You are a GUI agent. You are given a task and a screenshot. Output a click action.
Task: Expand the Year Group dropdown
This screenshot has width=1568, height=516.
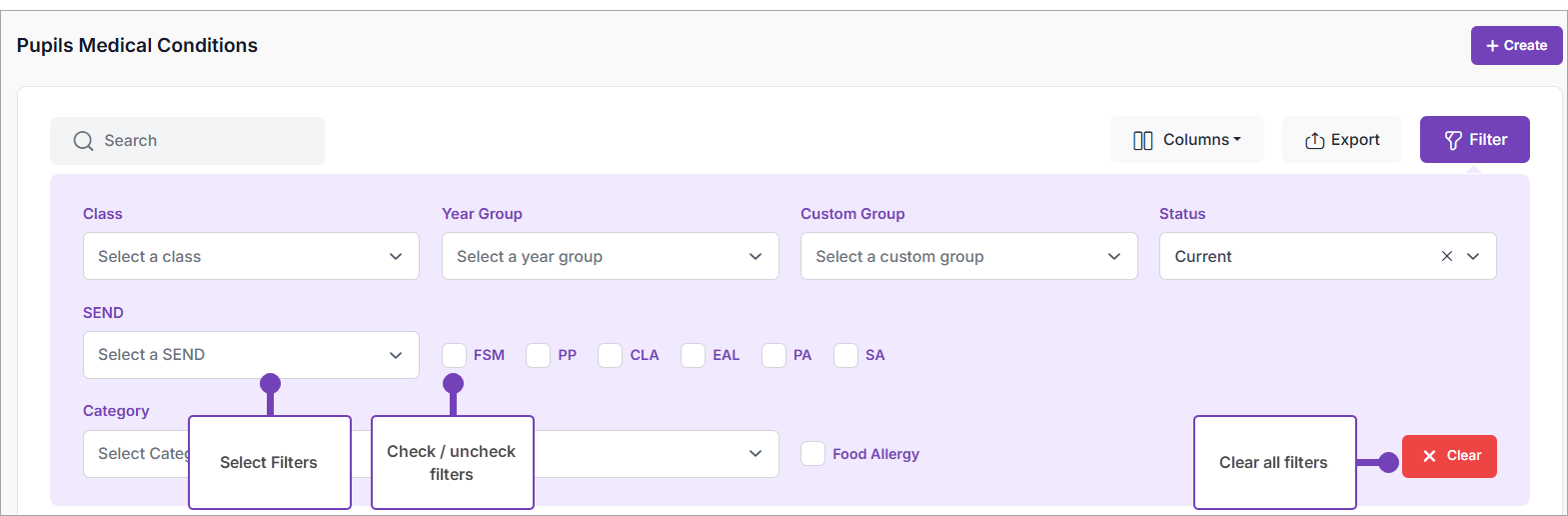610,256
